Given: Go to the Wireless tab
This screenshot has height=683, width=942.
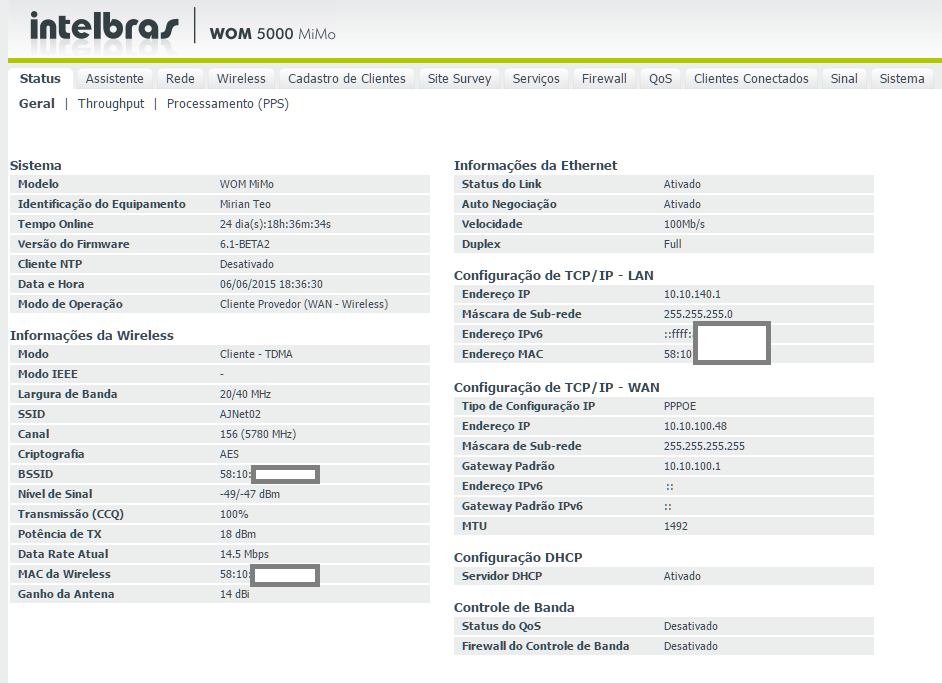Looking at the screenshot, I should 241,79.
